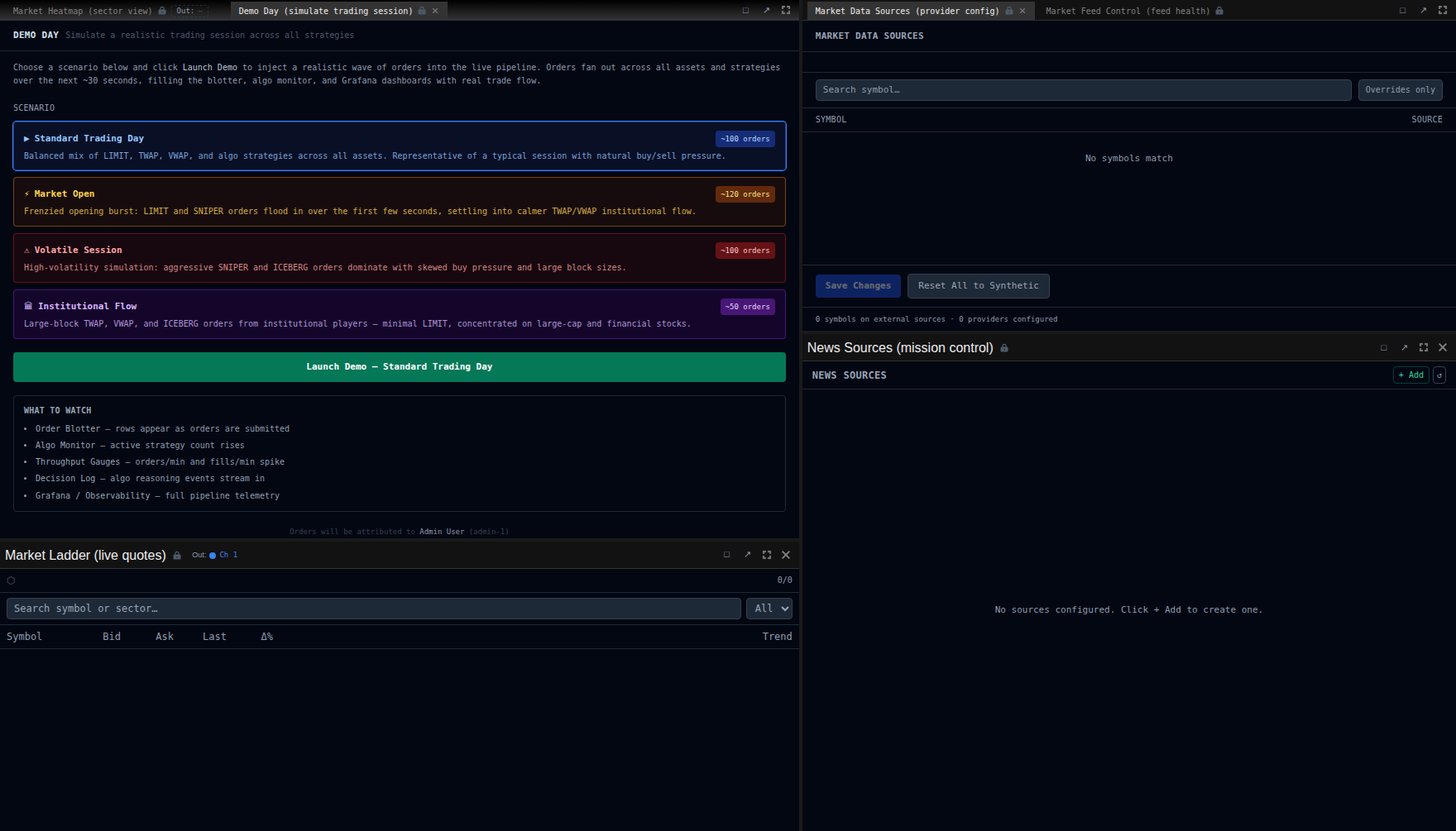Refresh the News Sources list
This screenshot has height=831, width=1456.
tap(1439, 375)
